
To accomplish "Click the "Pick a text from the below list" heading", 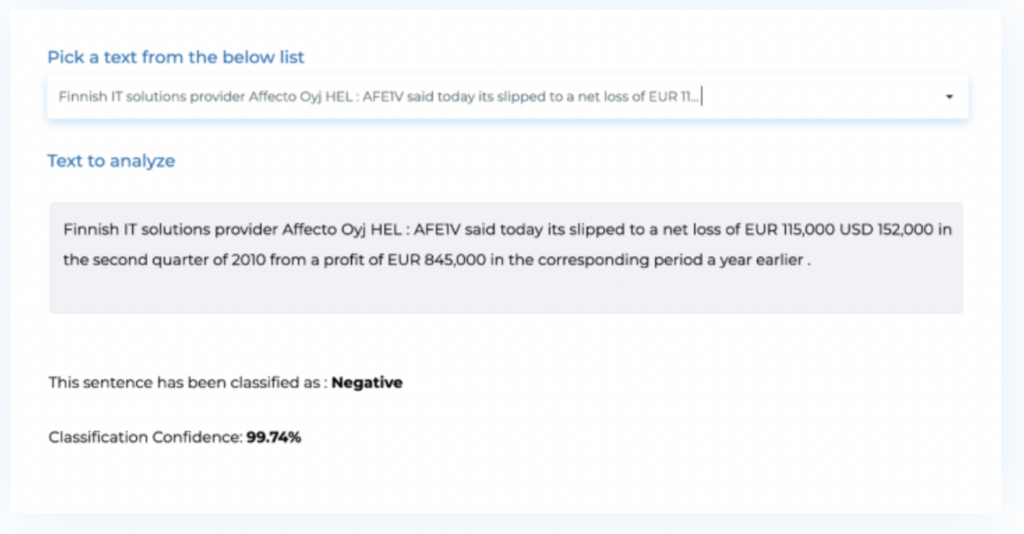I will [x=176, y=57].
